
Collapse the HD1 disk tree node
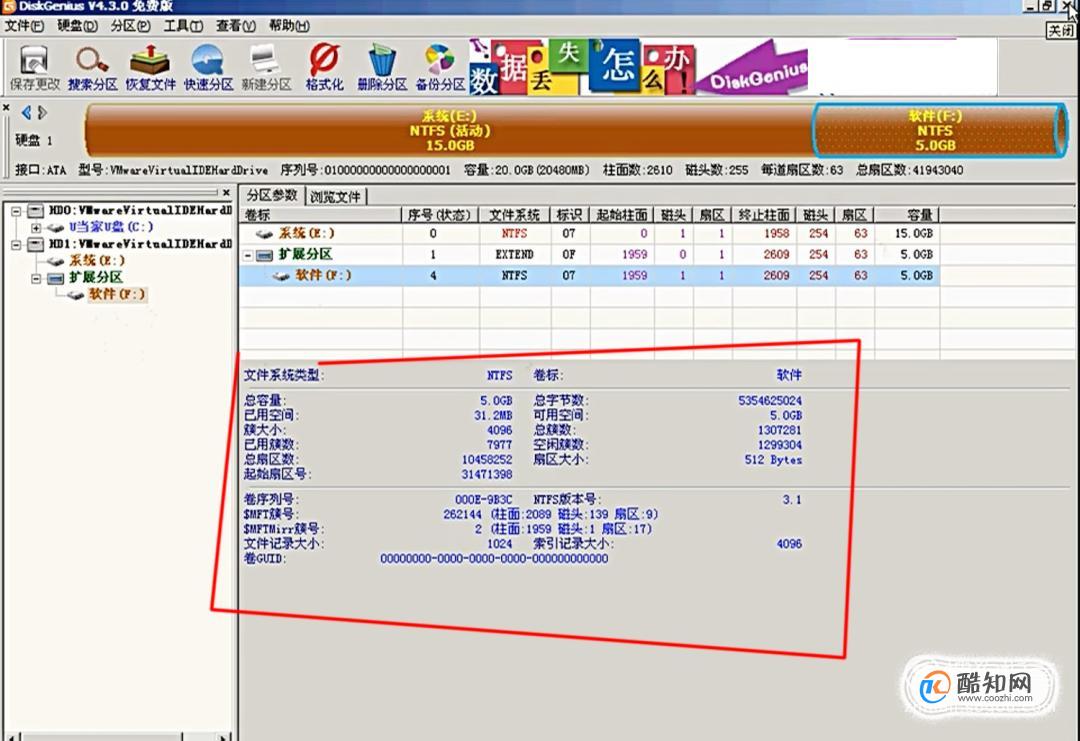pyautogui.click(x=17, y=244)
